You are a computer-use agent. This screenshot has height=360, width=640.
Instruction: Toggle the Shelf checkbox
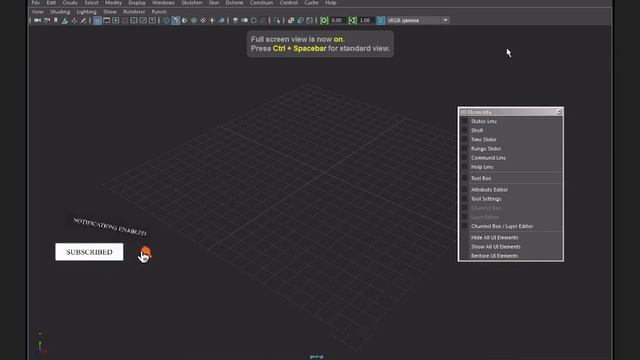[464, 130]
